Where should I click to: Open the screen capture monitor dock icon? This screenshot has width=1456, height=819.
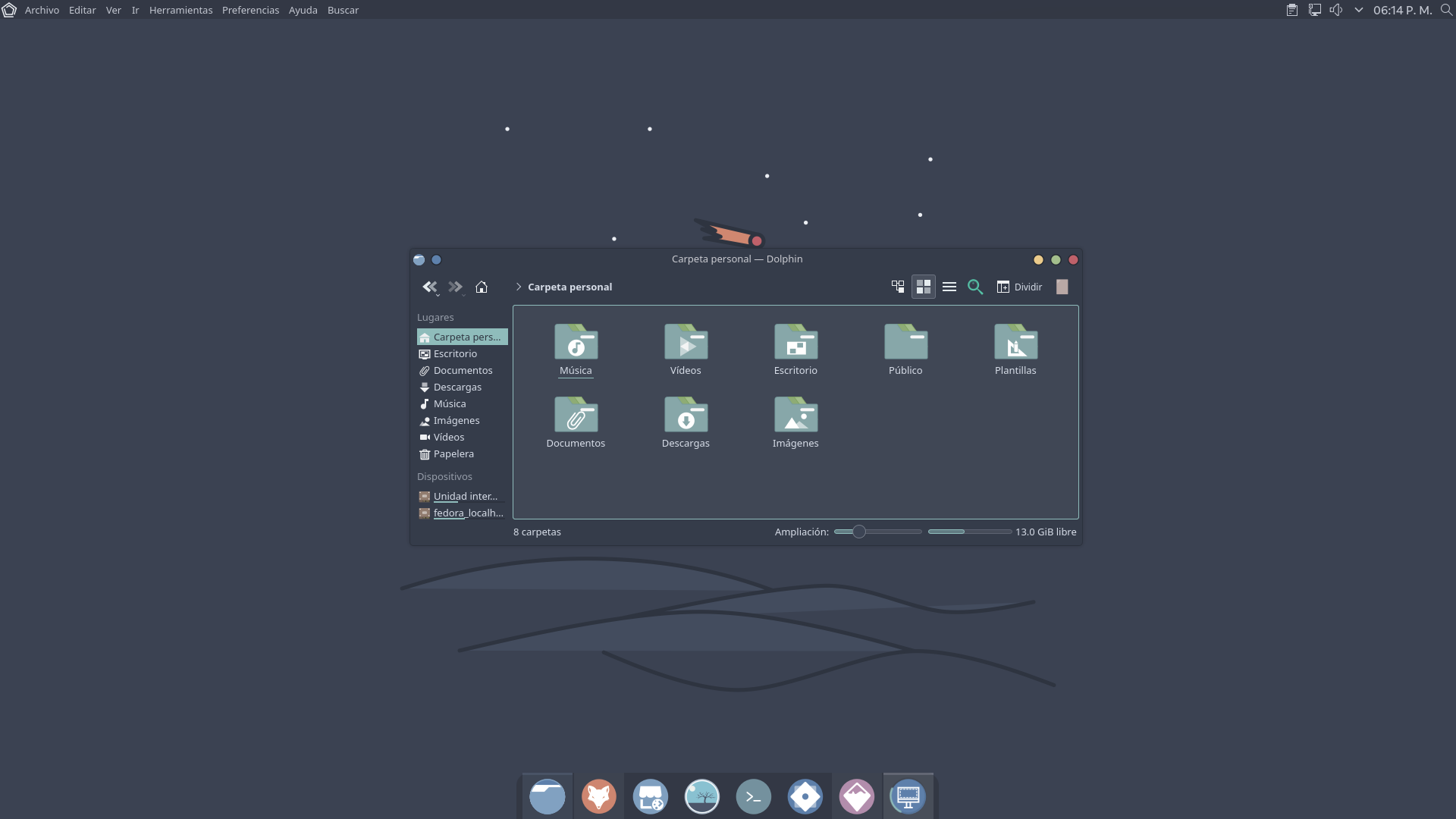click(908, 796)
